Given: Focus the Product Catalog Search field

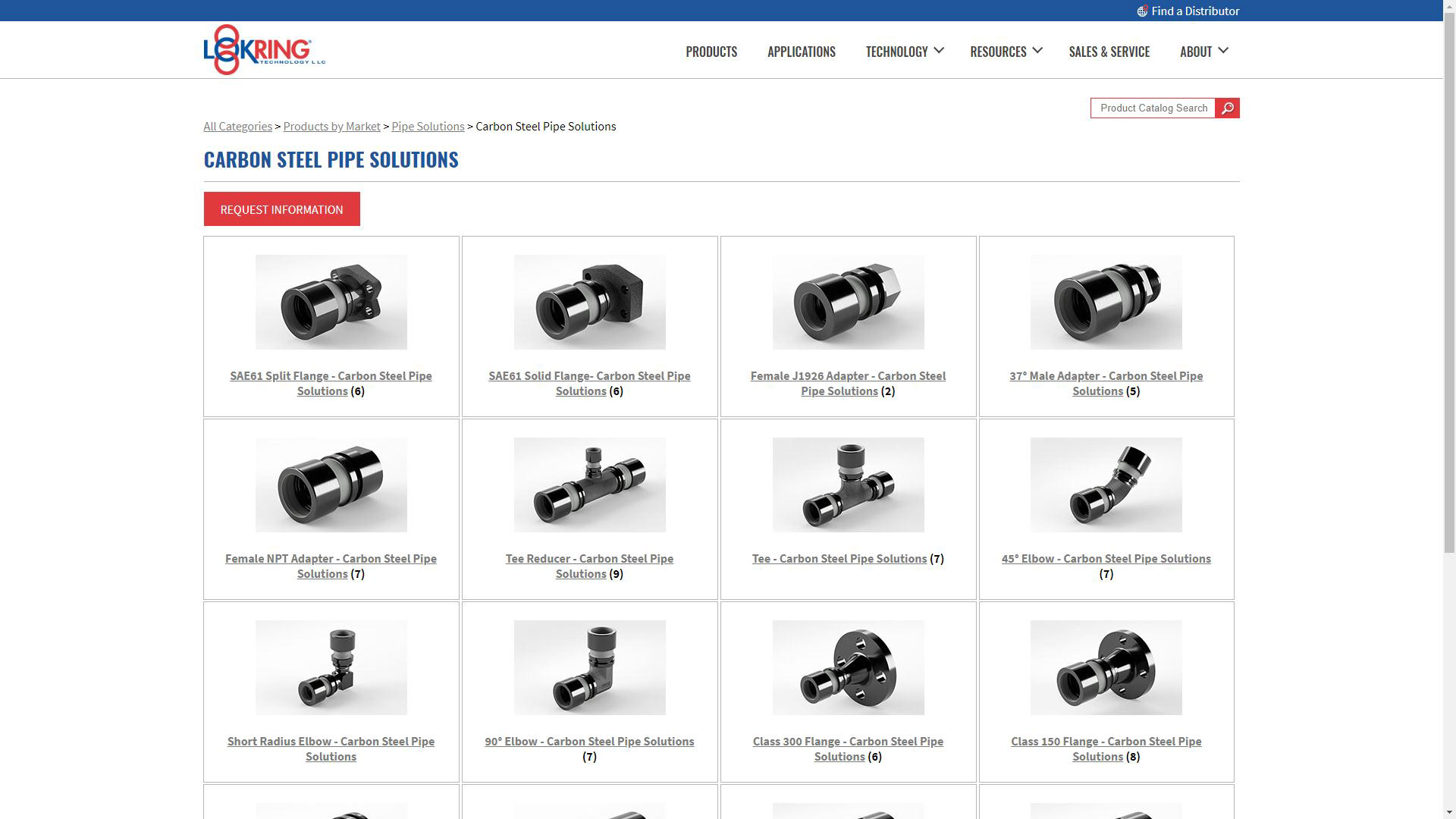Looking at the screenshot, I should [1153, 108].
